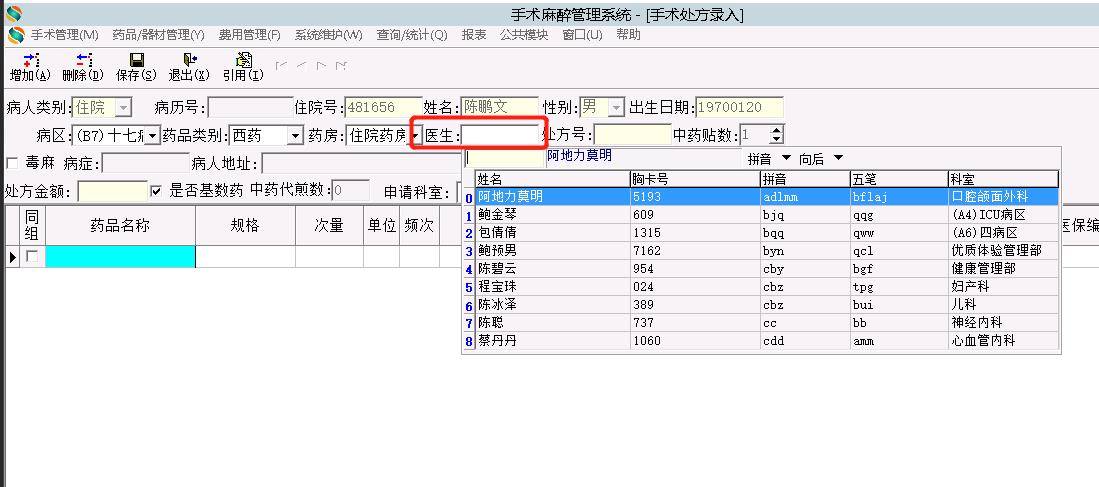Image resolution: width=1099 pixels, height=487 pixels.
Task: Select doctor 陈碧云 in lookup list
Action: coord(767,268)
